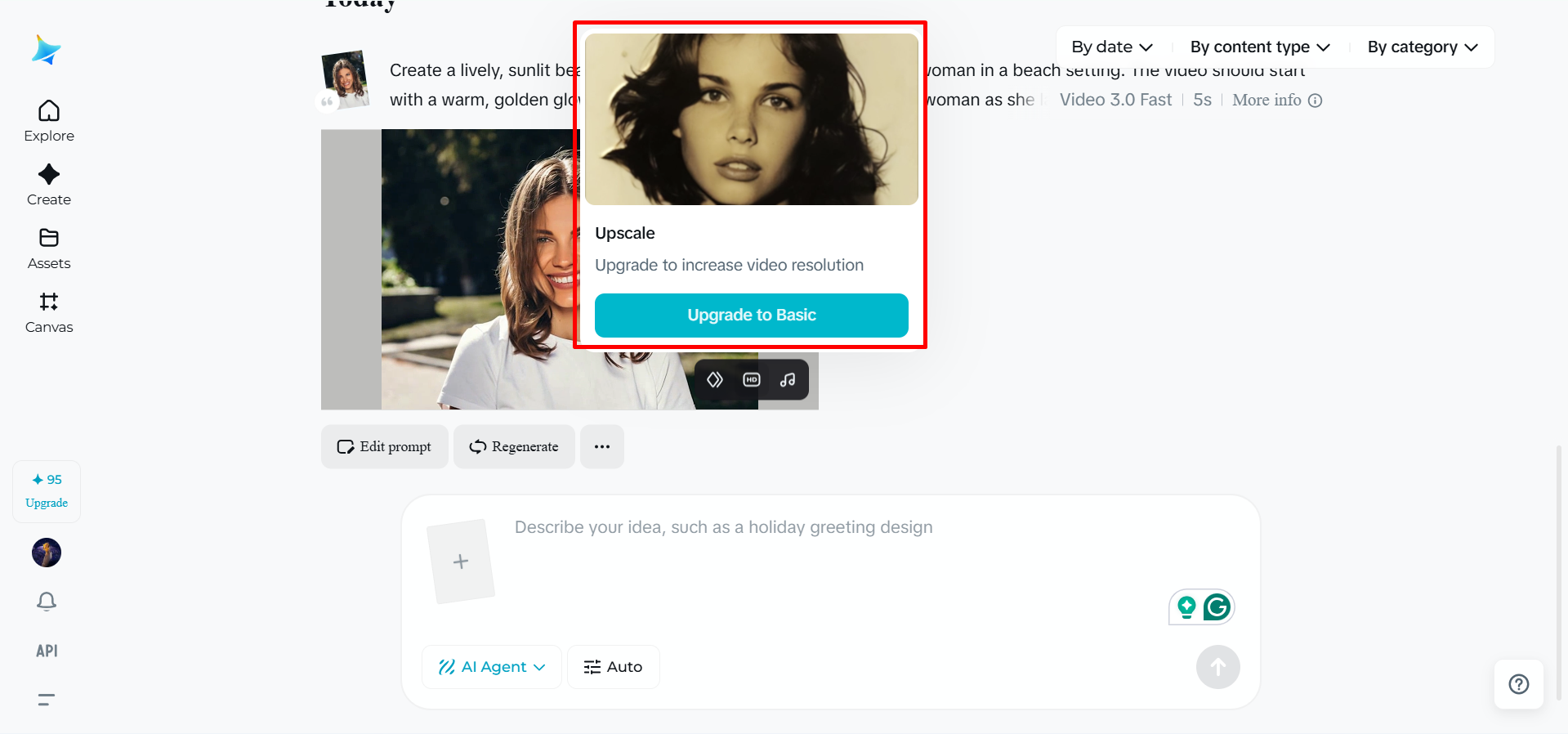
Task: Open the Canvas workspace
Action: [x=49, y=312]
